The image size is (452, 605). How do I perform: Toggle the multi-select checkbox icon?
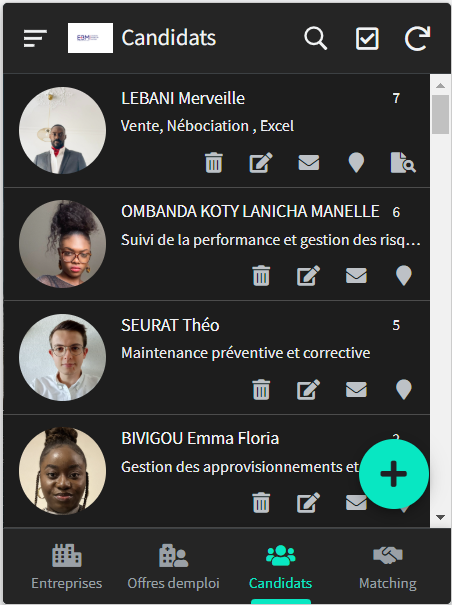[367, 38]
